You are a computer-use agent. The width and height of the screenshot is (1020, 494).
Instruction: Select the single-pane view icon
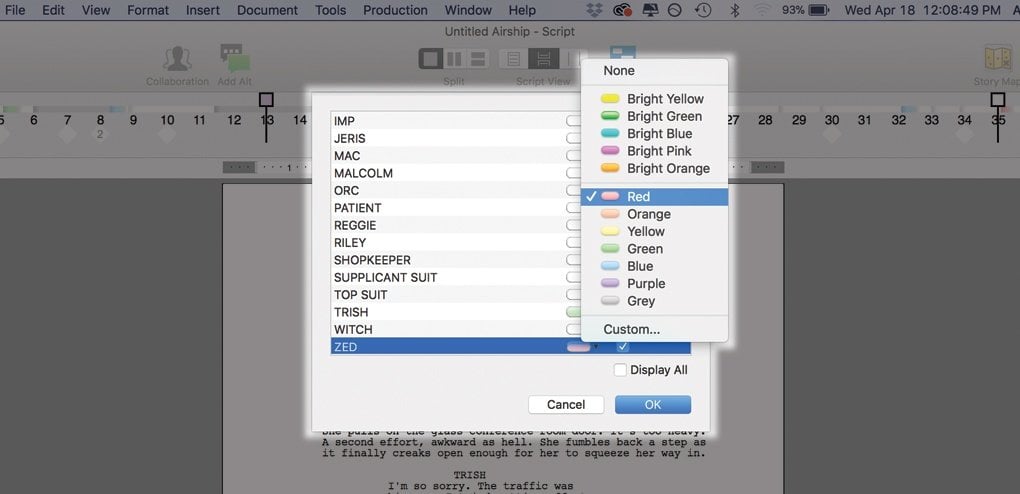pos(430,59)
